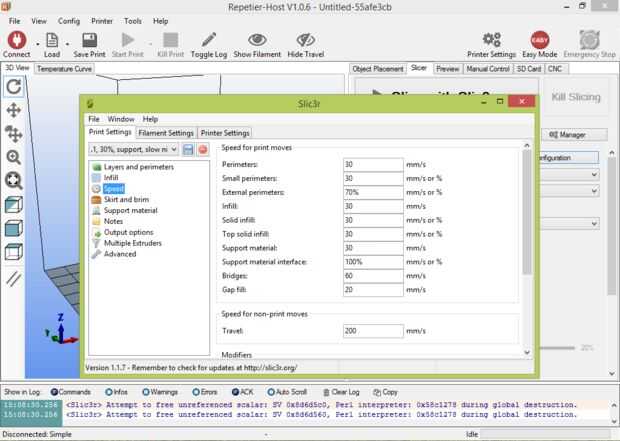Click the Show Filament eye icon
The height and width of the screenshot is (441, 620).
(257, 40)
